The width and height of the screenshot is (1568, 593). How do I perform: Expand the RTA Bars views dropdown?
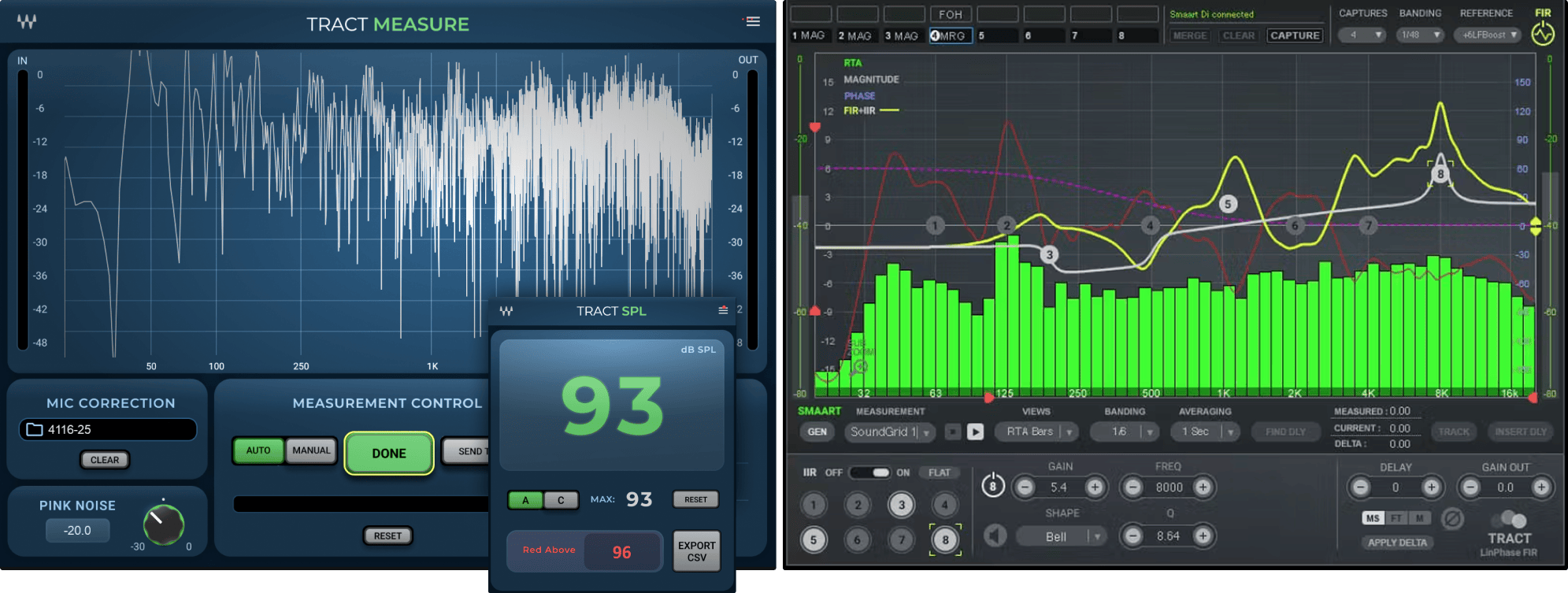click(x=1036, y=432)
